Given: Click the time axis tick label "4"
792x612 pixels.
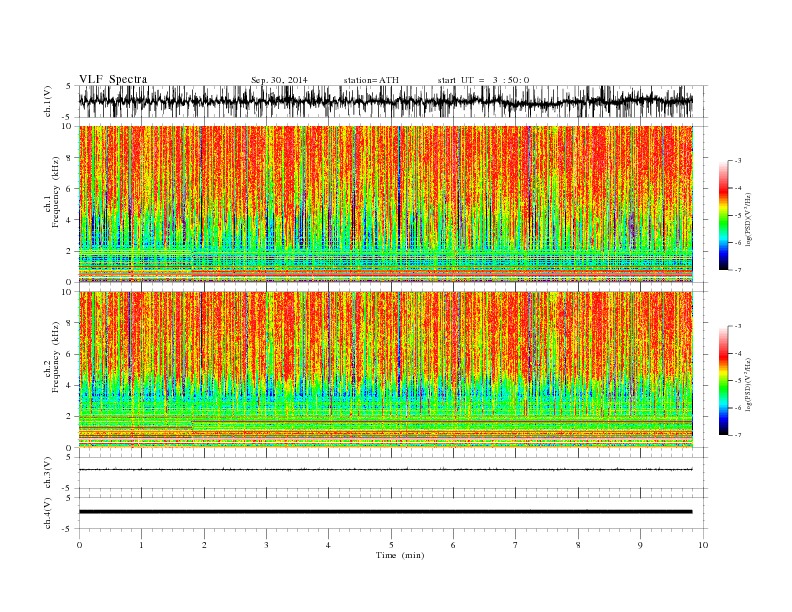Looking at the screenshot, I should pyautogui.click(x=329, y=545).
